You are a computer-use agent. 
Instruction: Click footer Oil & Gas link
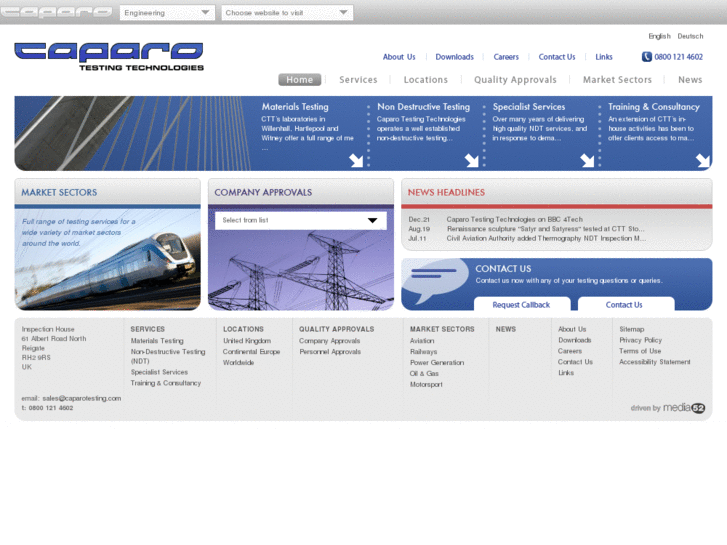click(424, 373)
